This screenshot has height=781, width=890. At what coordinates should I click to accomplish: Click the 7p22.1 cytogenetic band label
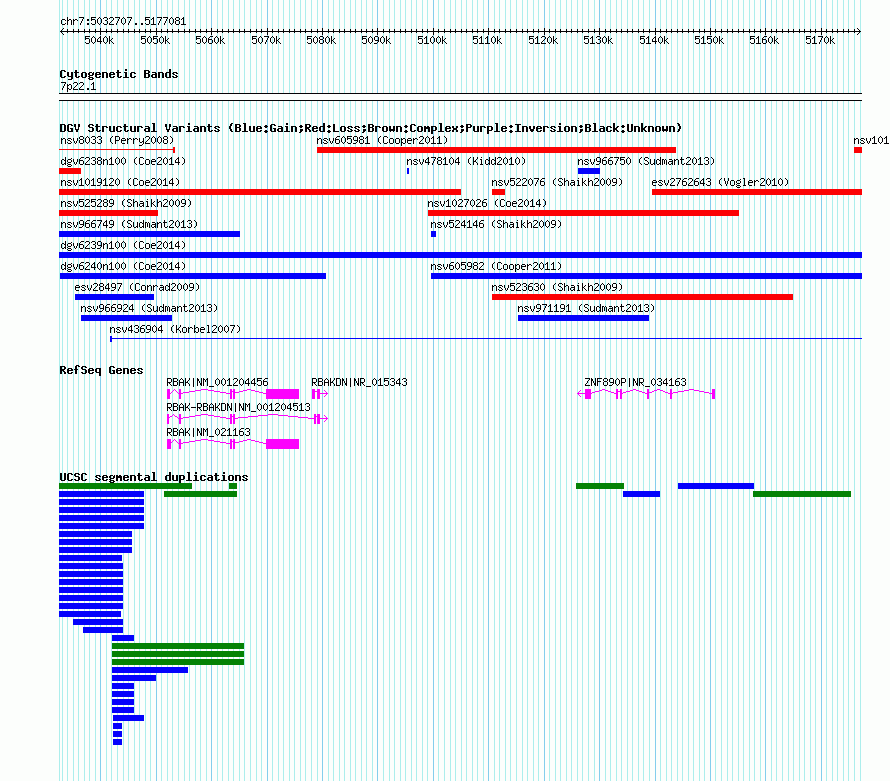(78, 86)
